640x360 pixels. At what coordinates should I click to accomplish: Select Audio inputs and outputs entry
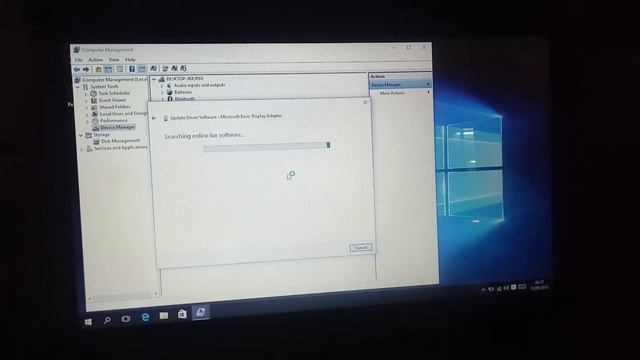pos(199,85)
